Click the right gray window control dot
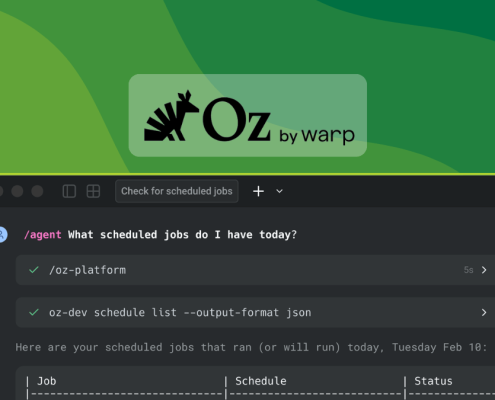 coord(37,191)
